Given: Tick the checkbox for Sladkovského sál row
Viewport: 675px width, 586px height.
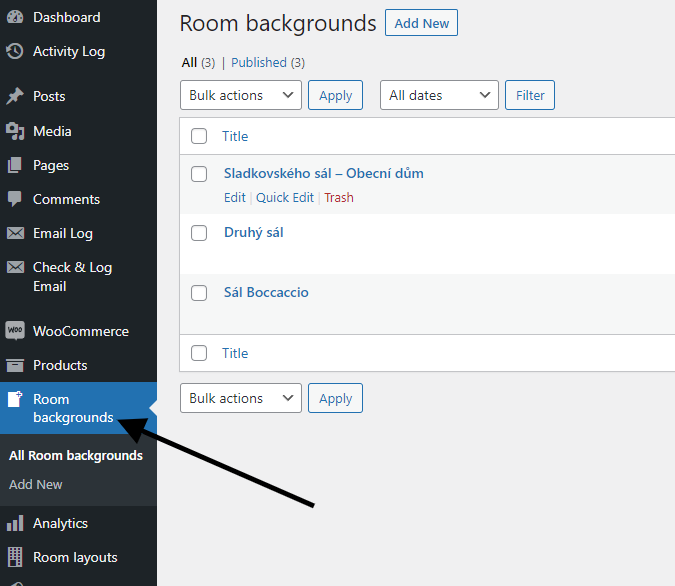Looking at the screenshot, I should 199,174.
